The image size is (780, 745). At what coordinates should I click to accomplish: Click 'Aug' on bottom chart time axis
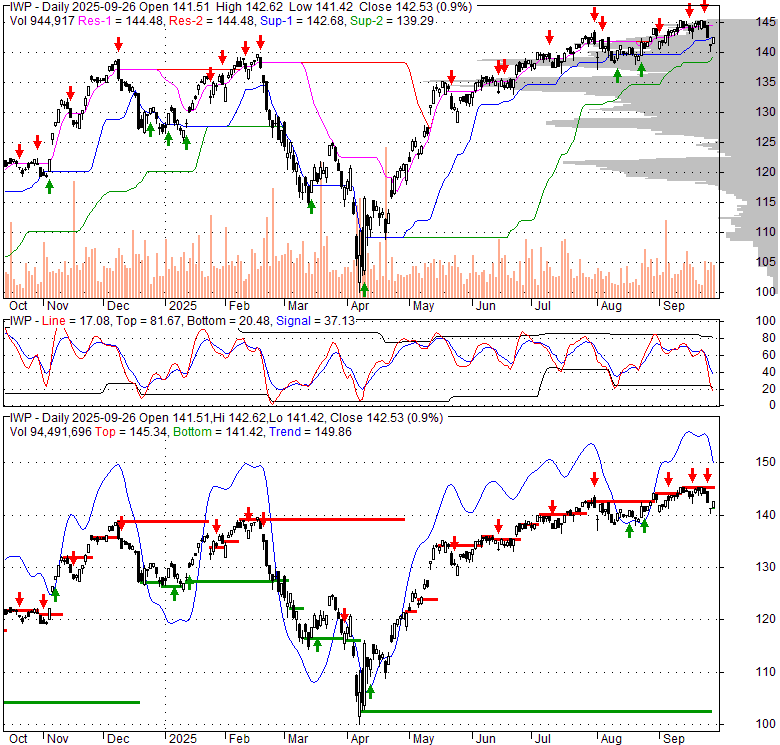point(611,739)
